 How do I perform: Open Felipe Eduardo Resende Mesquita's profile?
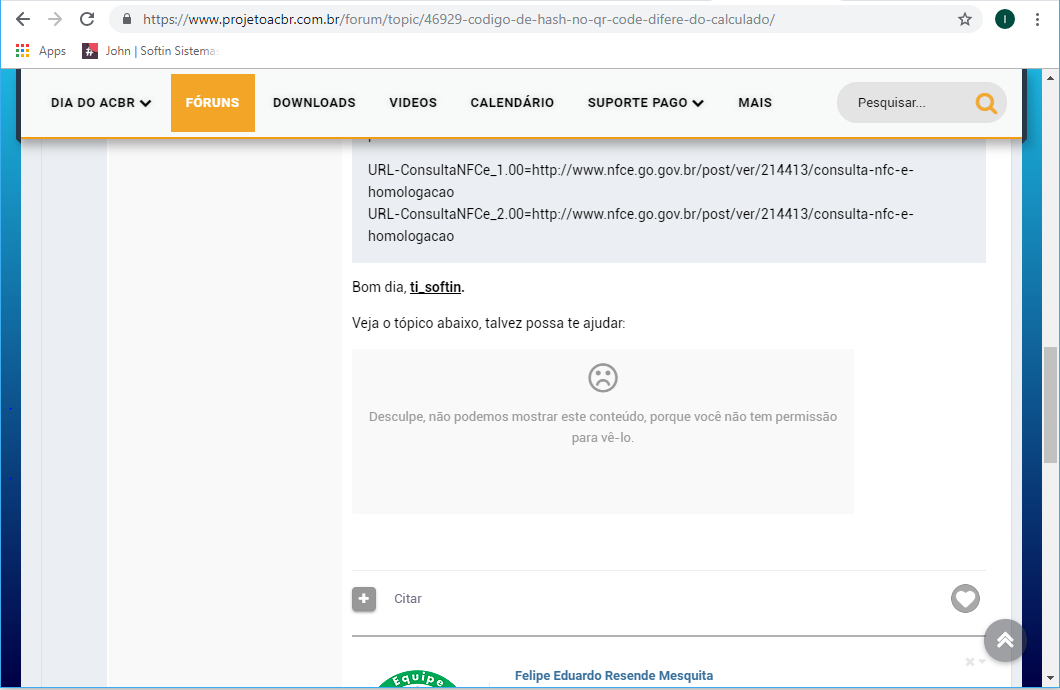pos(614,675)
